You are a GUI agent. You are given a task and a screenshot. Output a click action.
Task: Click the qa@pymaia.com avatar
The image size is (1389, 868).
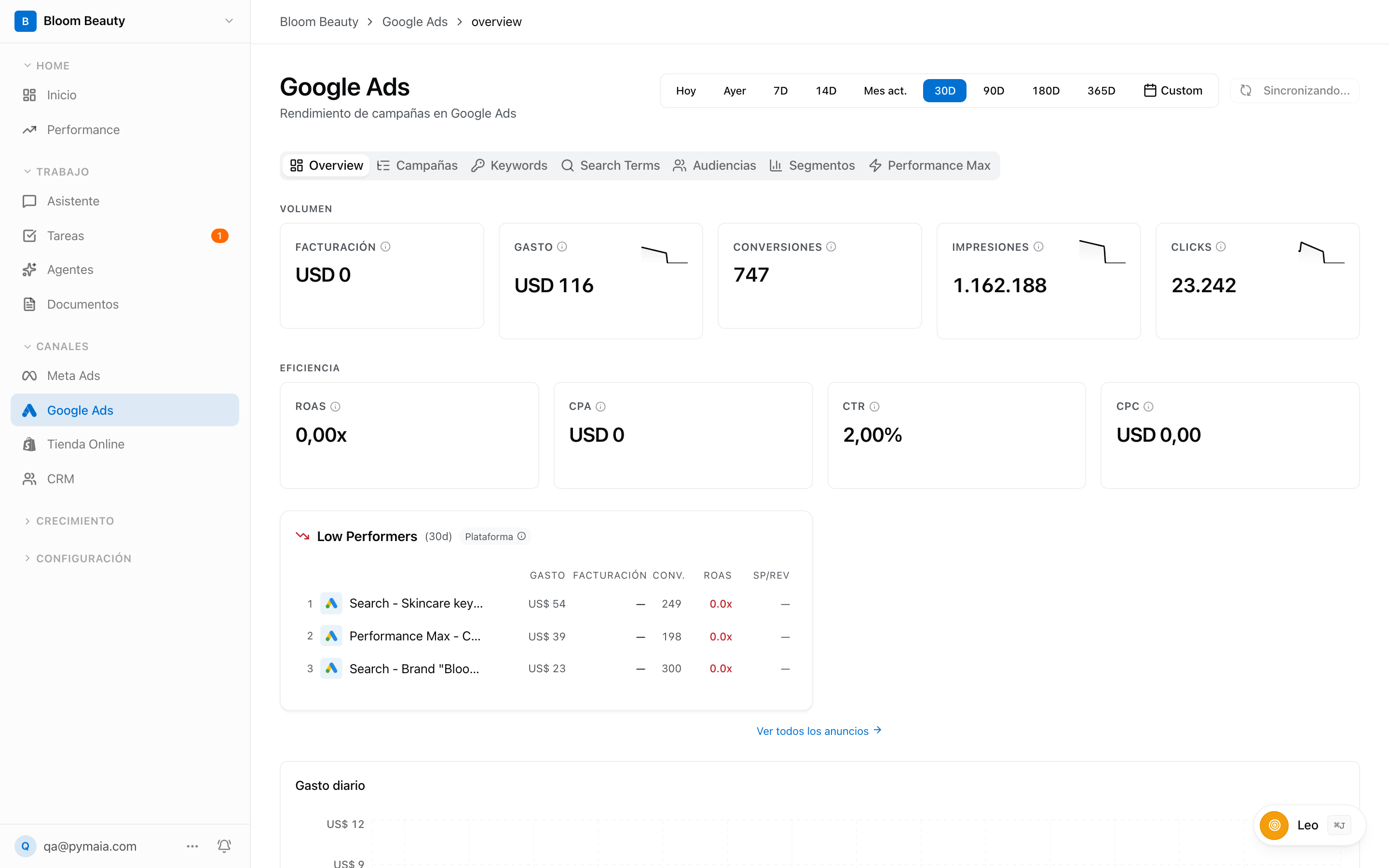click(25, 846)
